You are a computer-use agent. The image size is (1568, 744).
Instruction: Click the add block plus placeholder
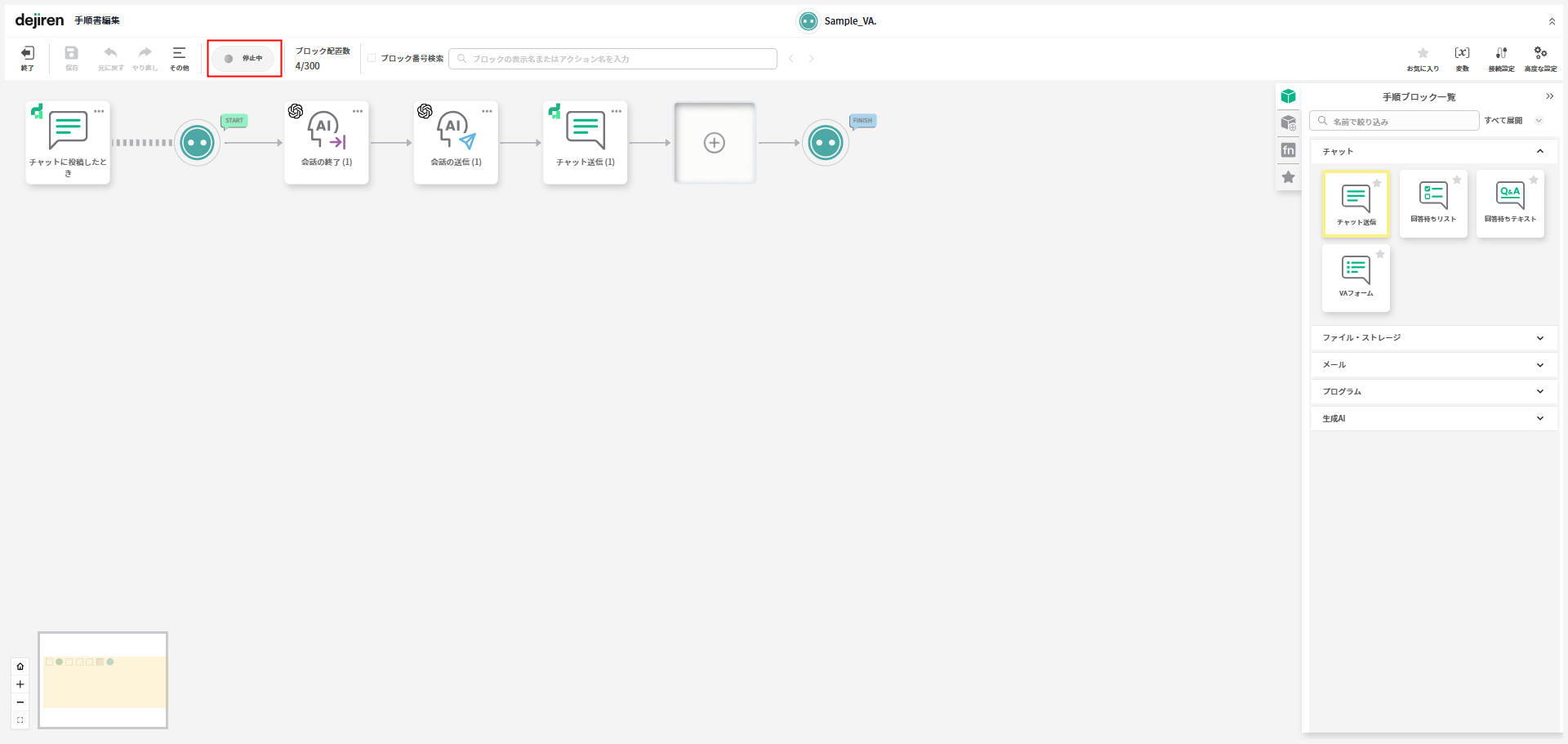coord(715,143)
